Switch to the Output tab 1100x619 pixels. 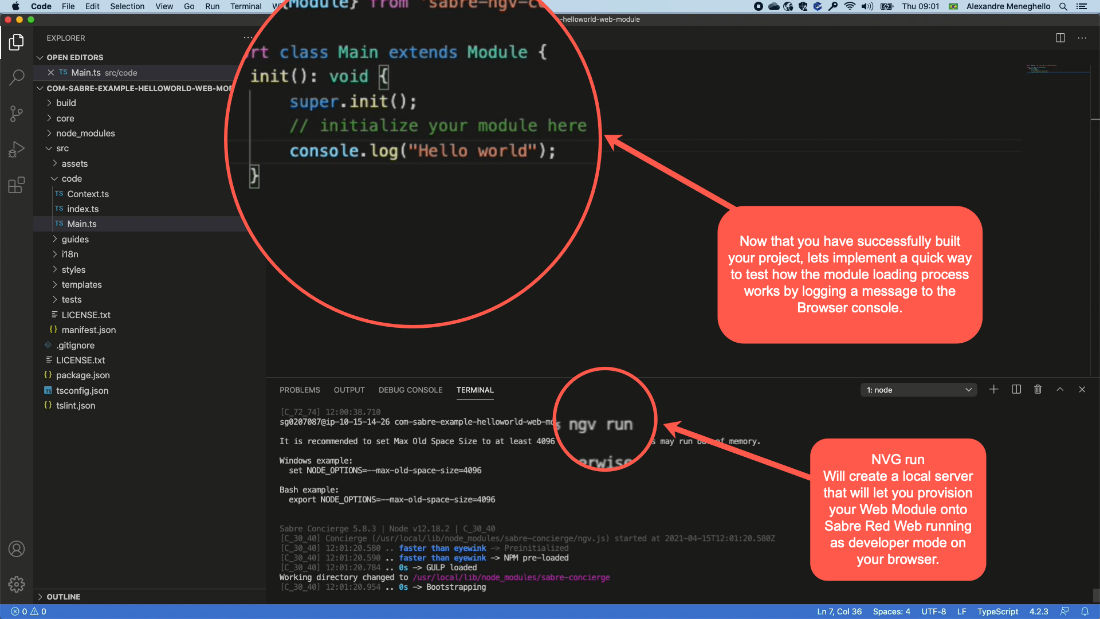point(349,390)
